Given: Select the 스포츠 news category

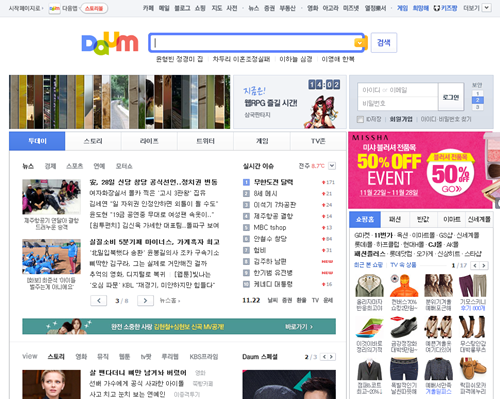Looking at the screenshot, I should [x=74, y=166].
